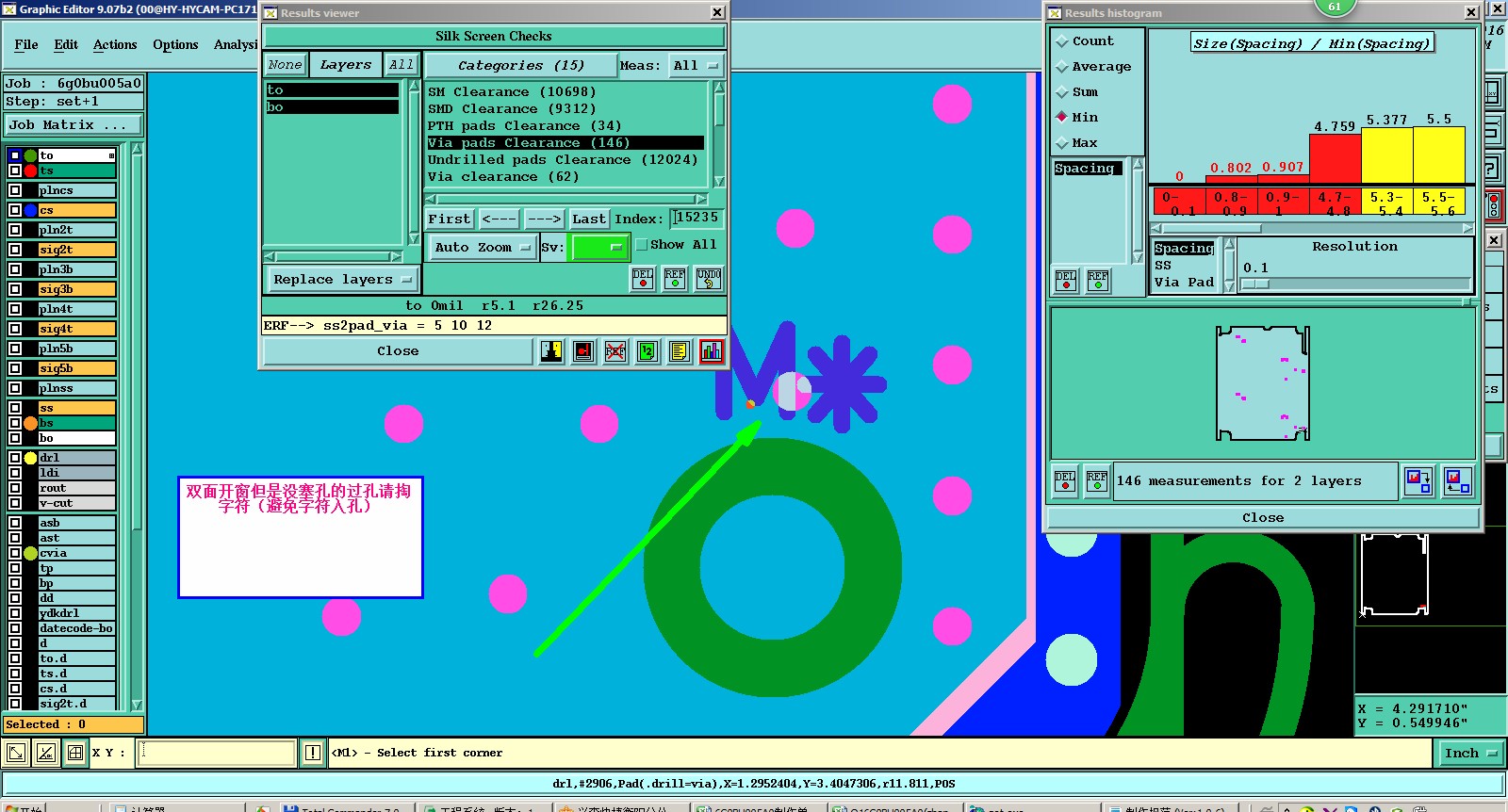Open the Replace layers dropdown
The width and height of the screenshot is (1508, 812).
[341, 280]
